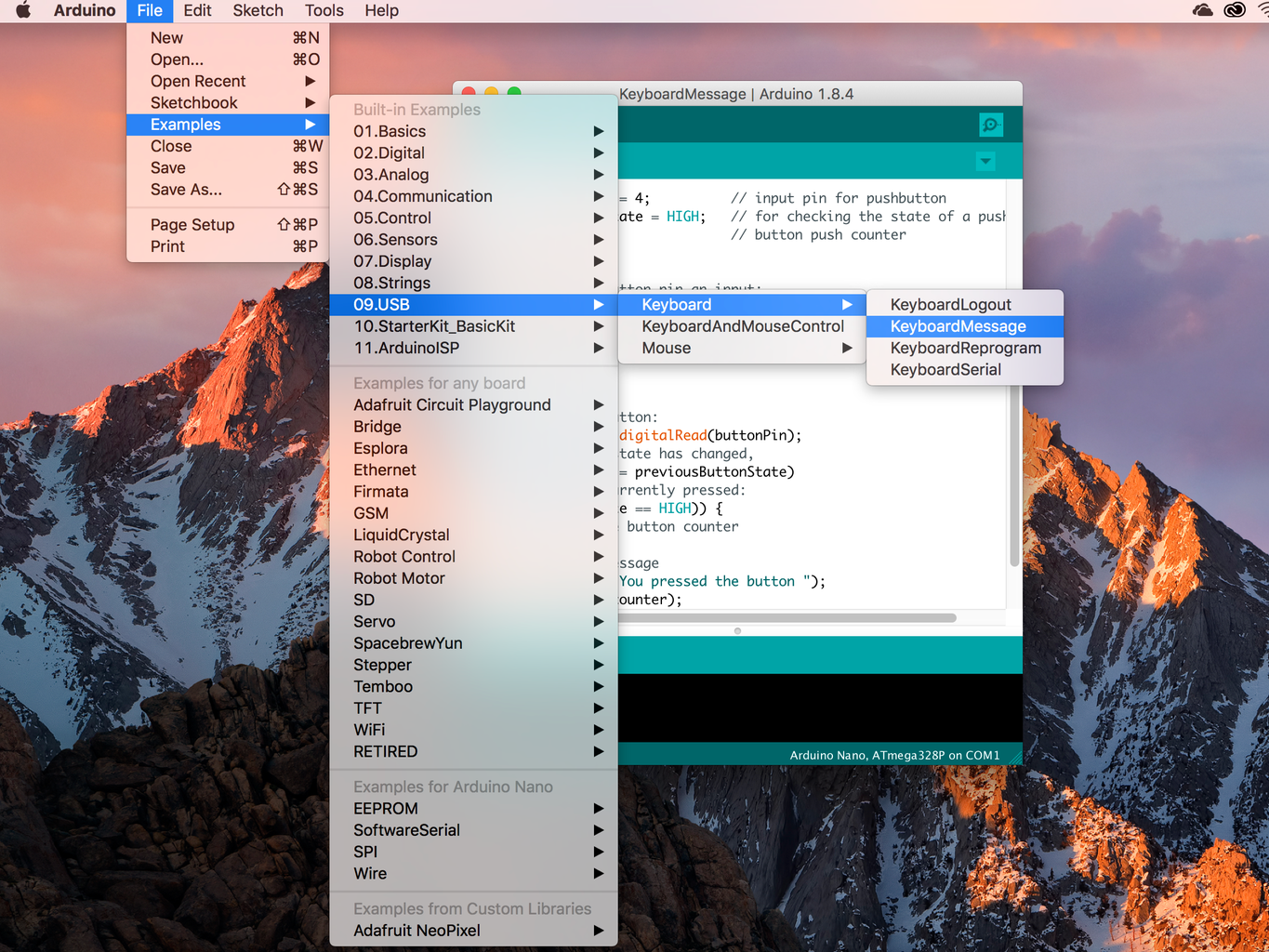Expand the 03.Analog examples
Image resolution: width=1269 pixels, height=952 pixels.
tap(473, 175)
